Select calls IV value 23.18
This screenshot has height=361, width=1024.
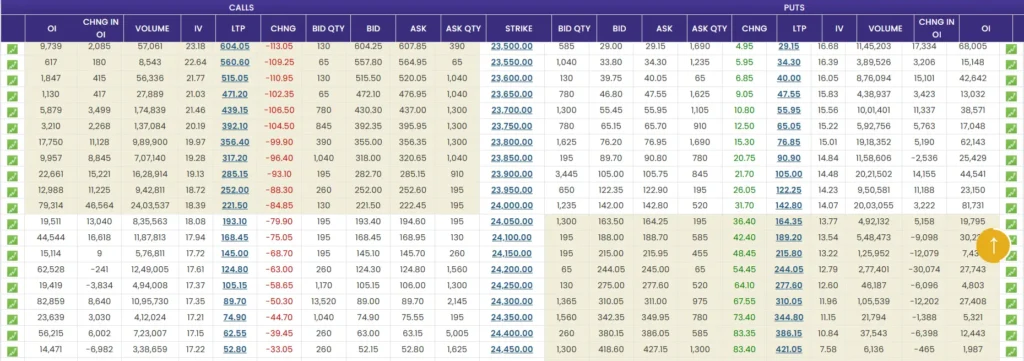[195, 46]
